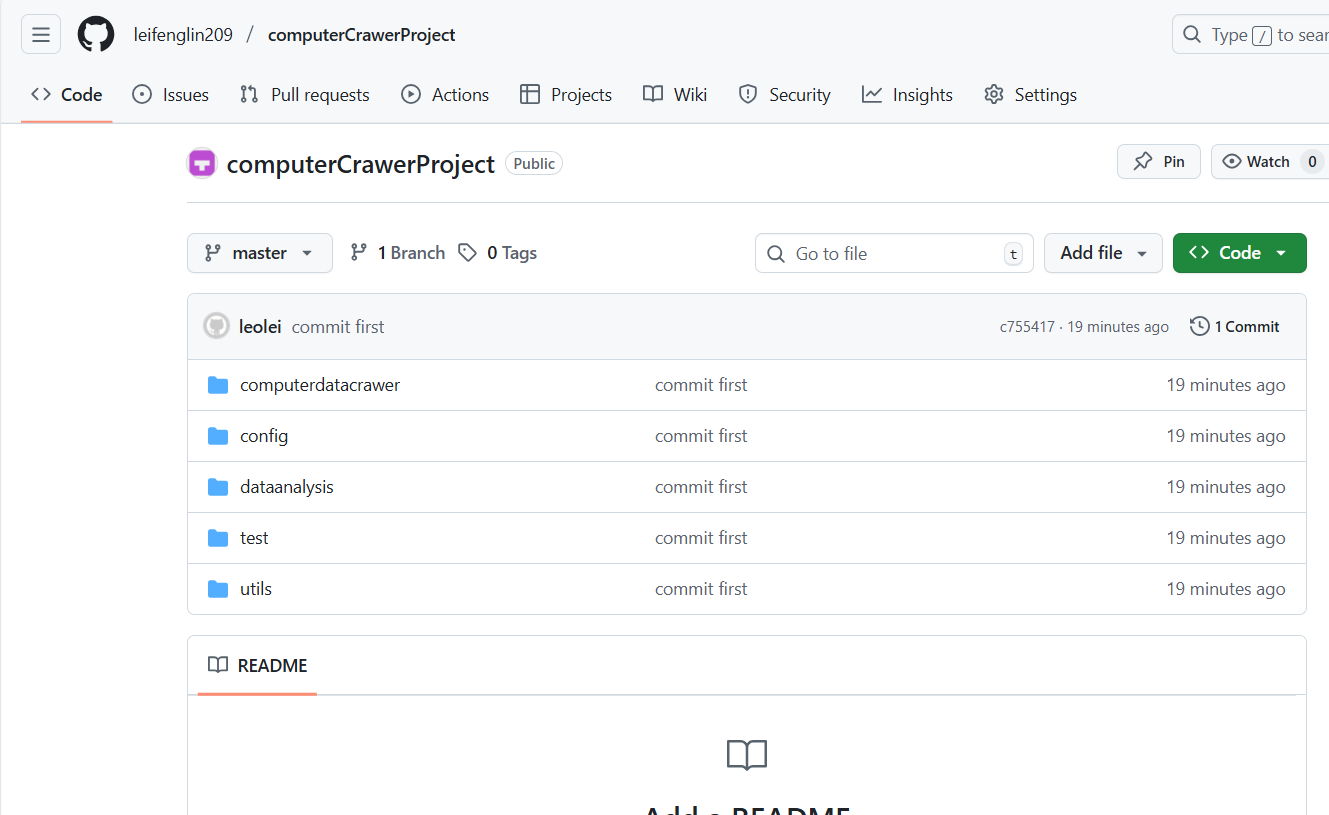Image resolution: width=1329 pixels, height=815 pixels.
Task: Click computerCrawerProject in the breadcrumb
Action: click(362, 35)
